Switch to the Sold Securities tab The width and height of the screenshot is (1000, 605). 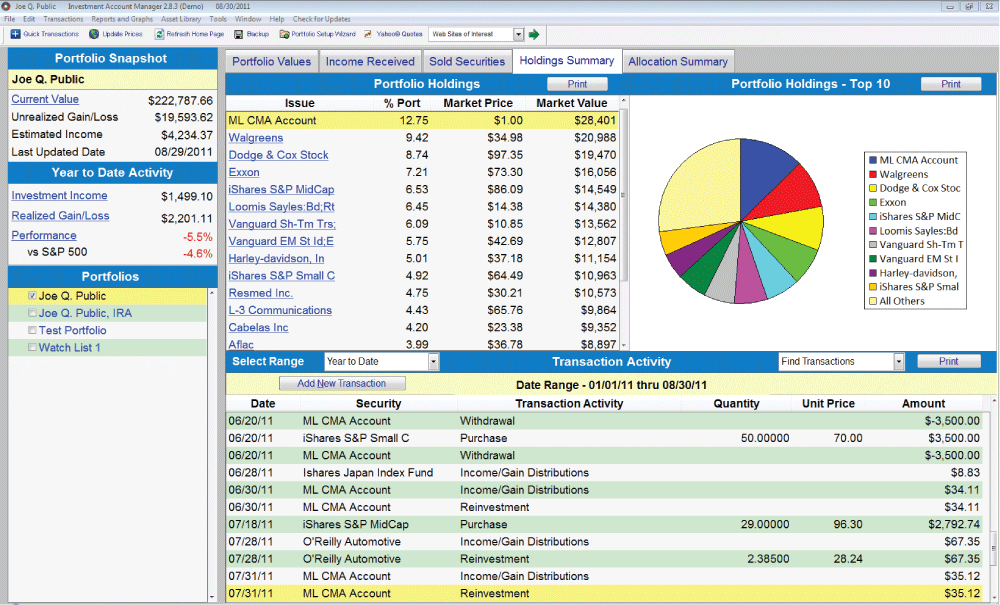467,62
